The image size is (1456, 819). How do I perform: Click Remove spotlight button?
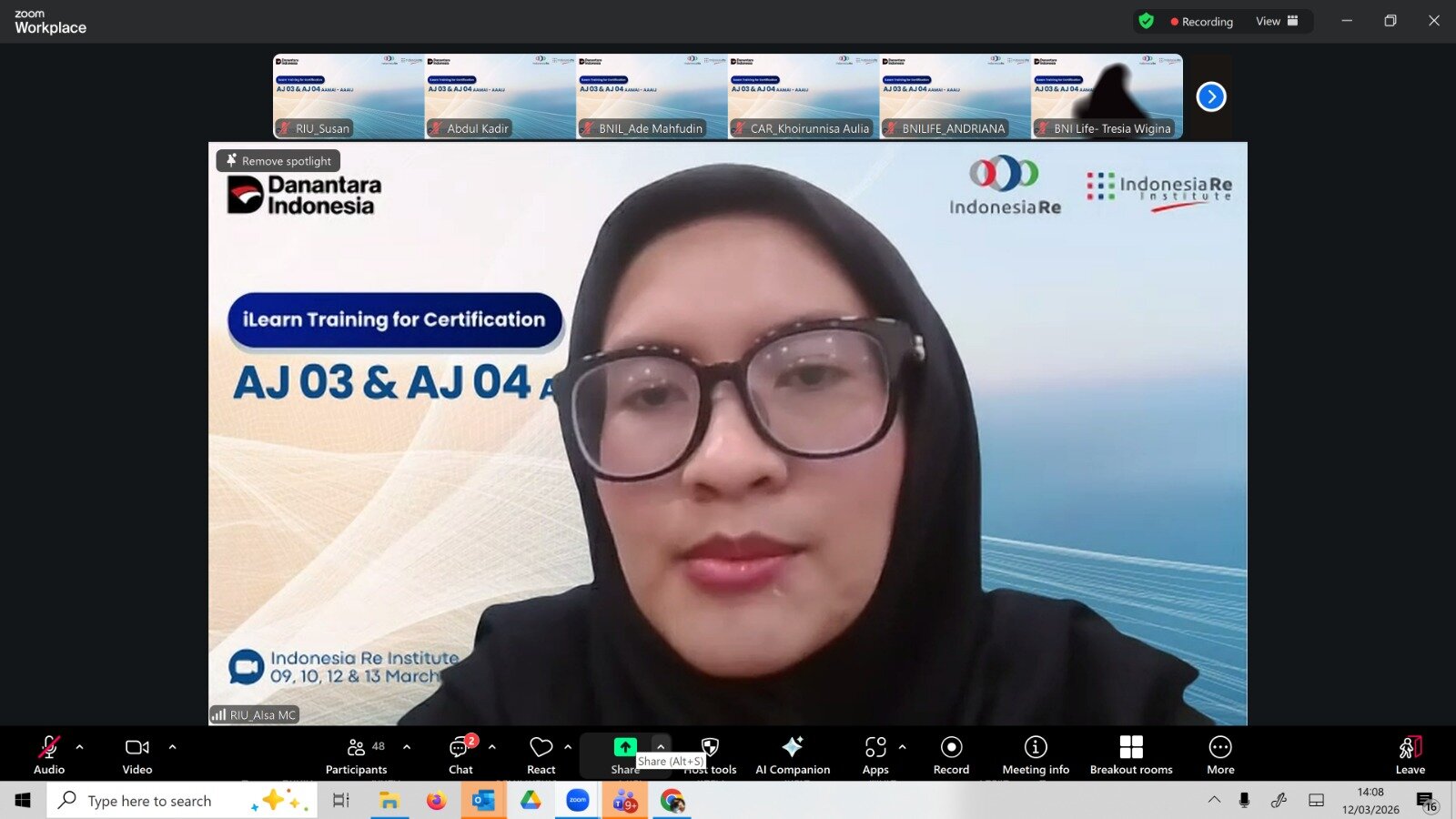278,161
